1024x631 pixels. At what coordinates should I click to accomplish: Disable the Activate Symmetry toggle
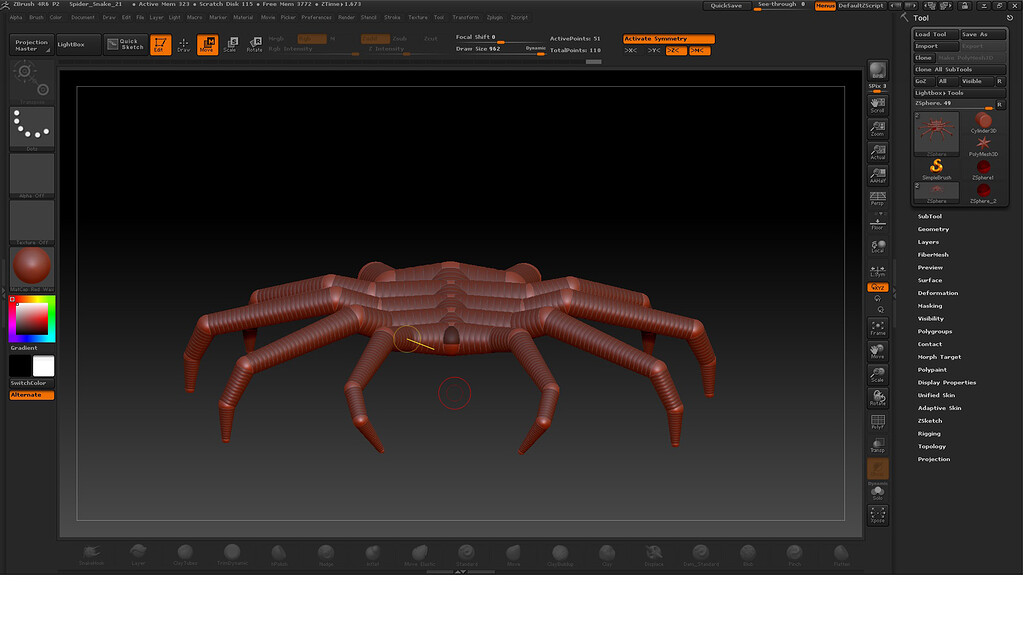pyautogui.click(x=668, y=38)
